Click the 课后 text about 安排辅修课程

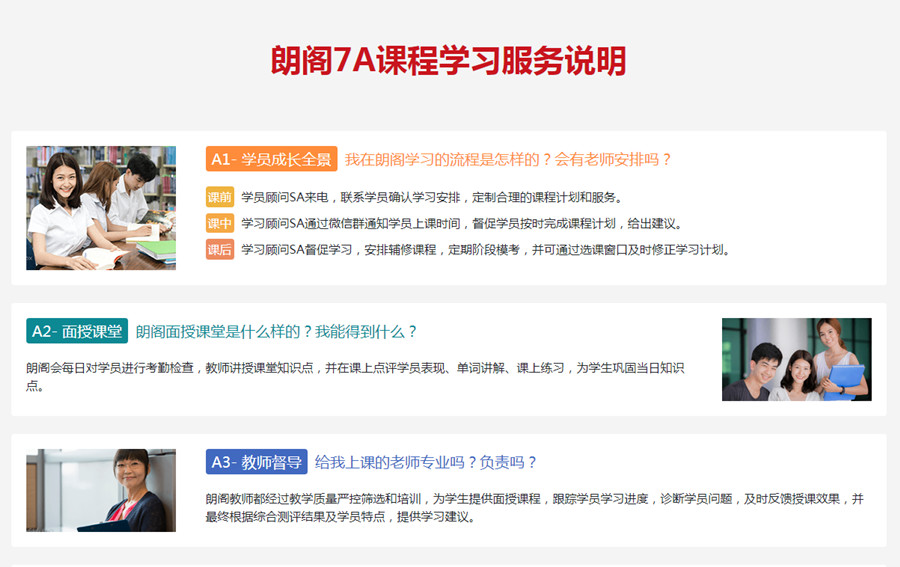pos(485,249)
